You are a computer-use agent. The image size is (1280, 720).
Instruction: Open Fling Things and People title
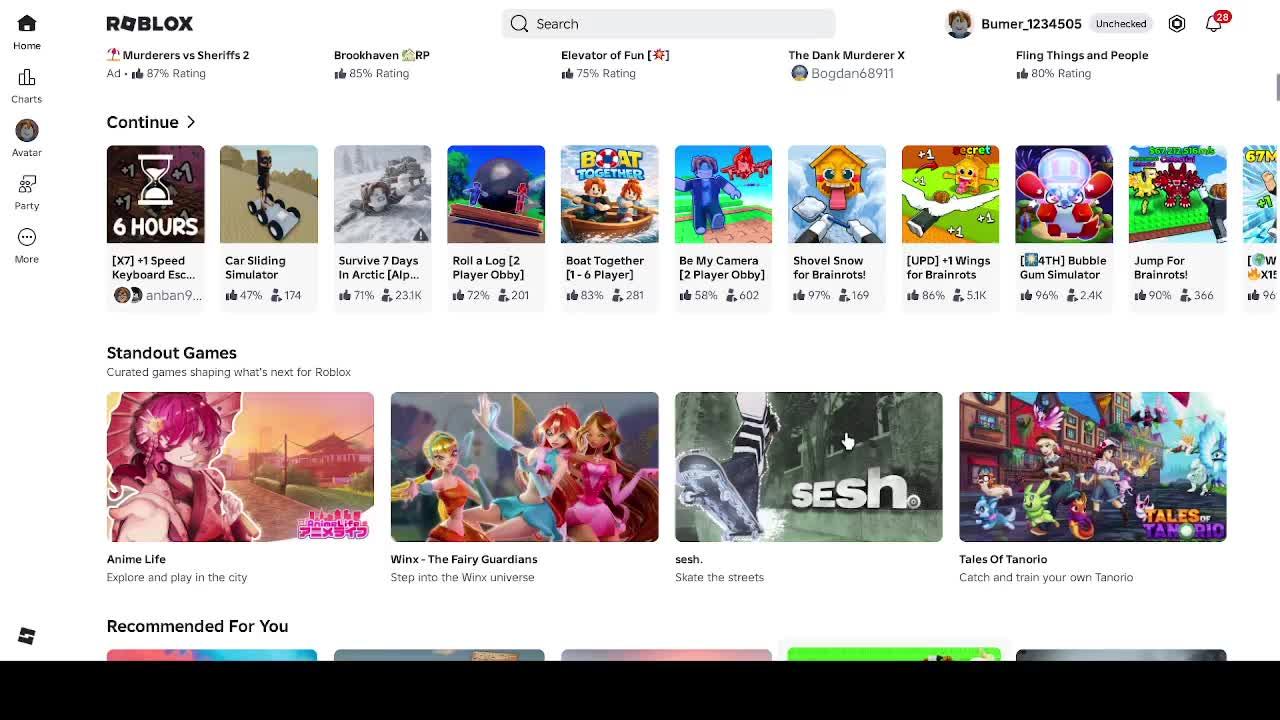click(x=1082, y=55)
